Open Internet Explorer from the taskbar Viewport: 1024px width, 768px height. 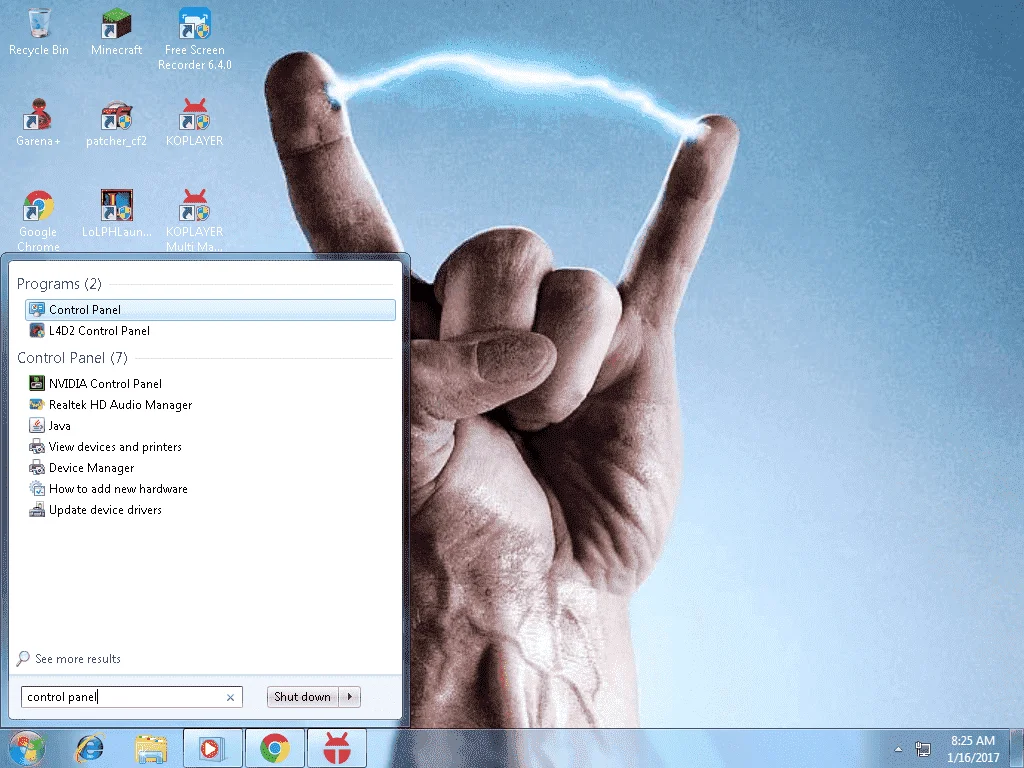89,748
